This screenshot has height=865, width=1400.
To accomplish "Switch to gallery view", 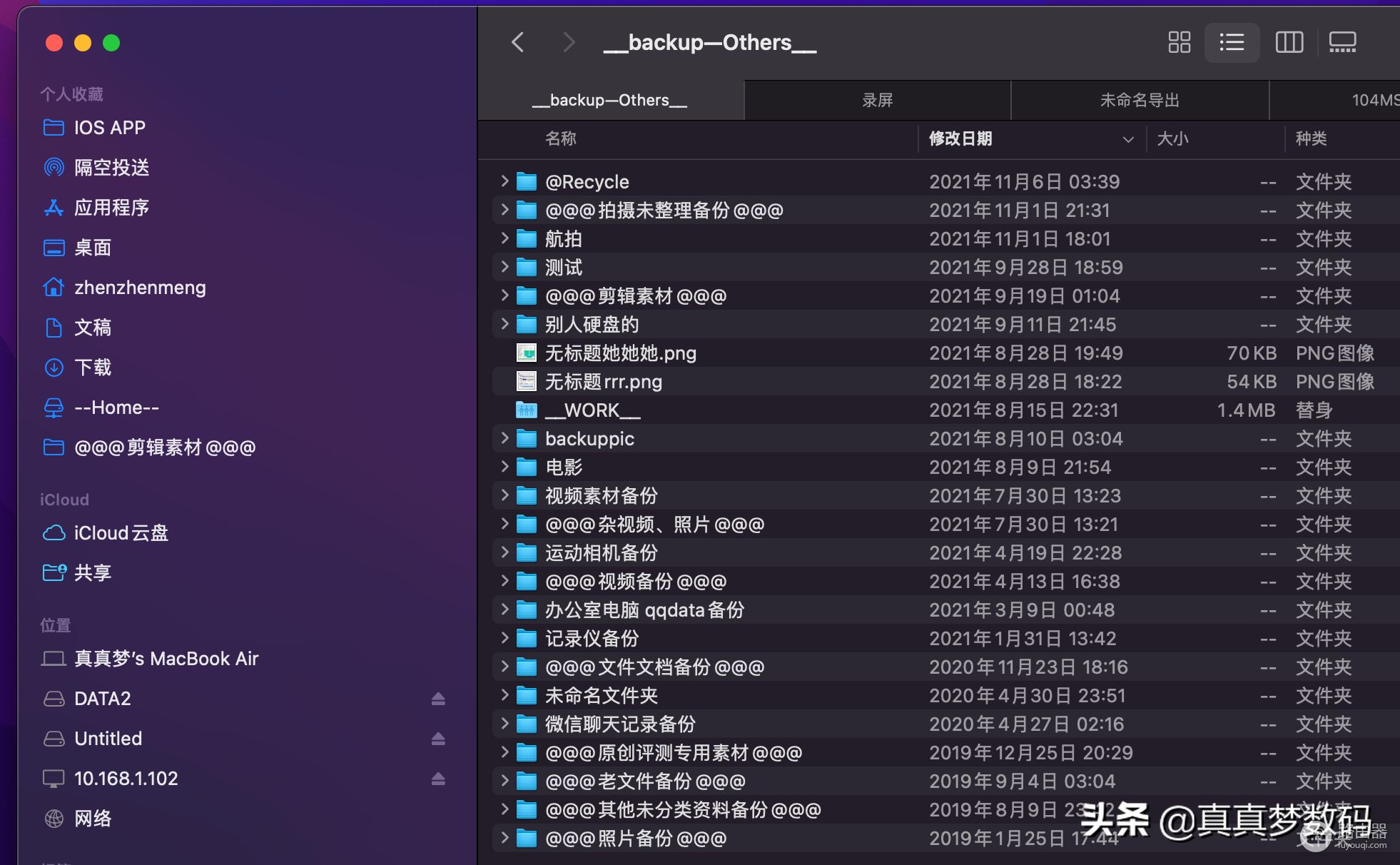I will 1342,42.
